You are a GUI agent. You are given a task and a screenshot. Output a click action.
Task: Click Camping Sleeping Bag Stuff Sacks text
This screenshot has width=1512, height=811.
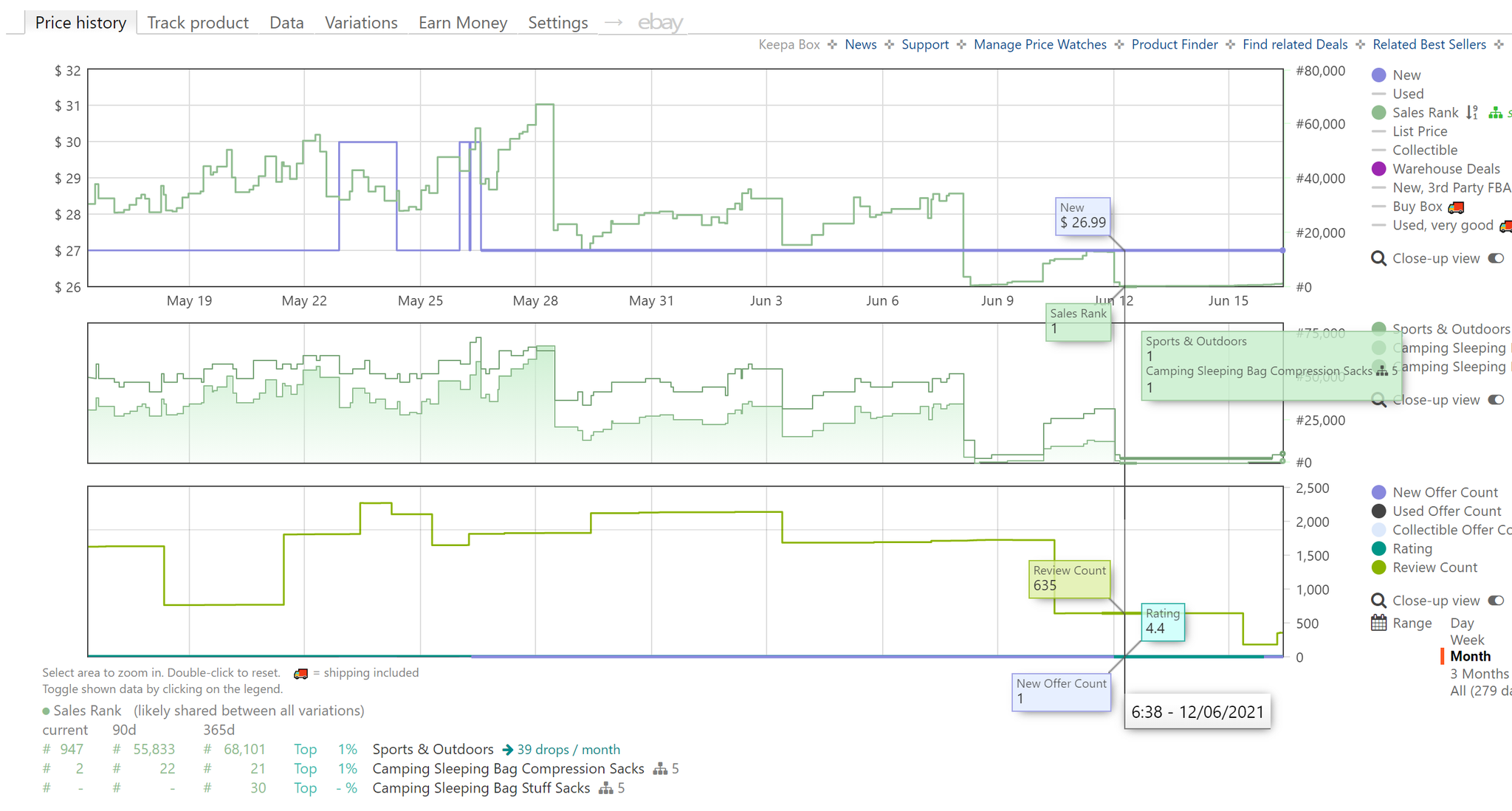click(x=481, y=788)
